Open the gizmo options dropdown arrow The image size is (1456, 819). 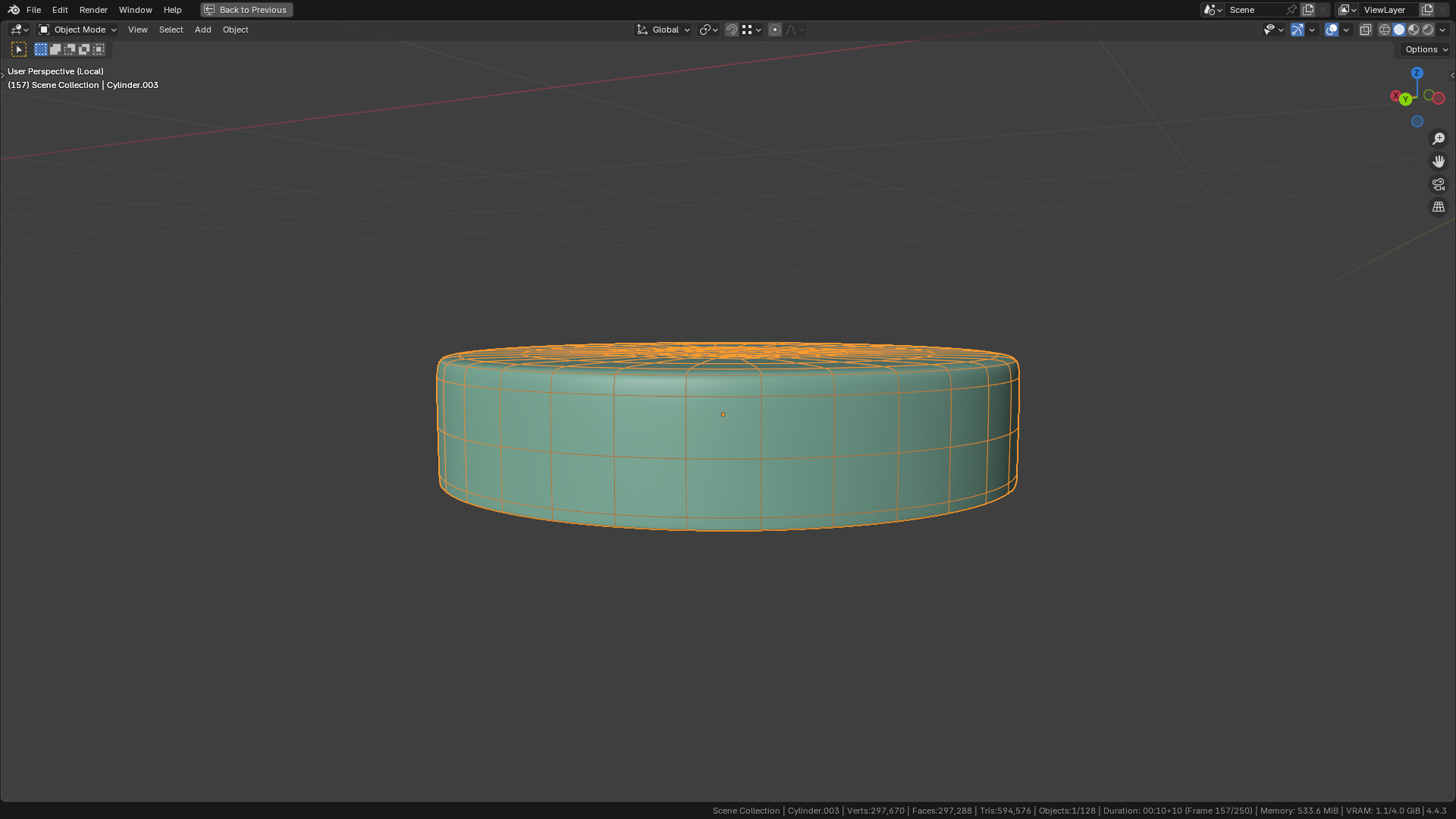[1312, 30]
